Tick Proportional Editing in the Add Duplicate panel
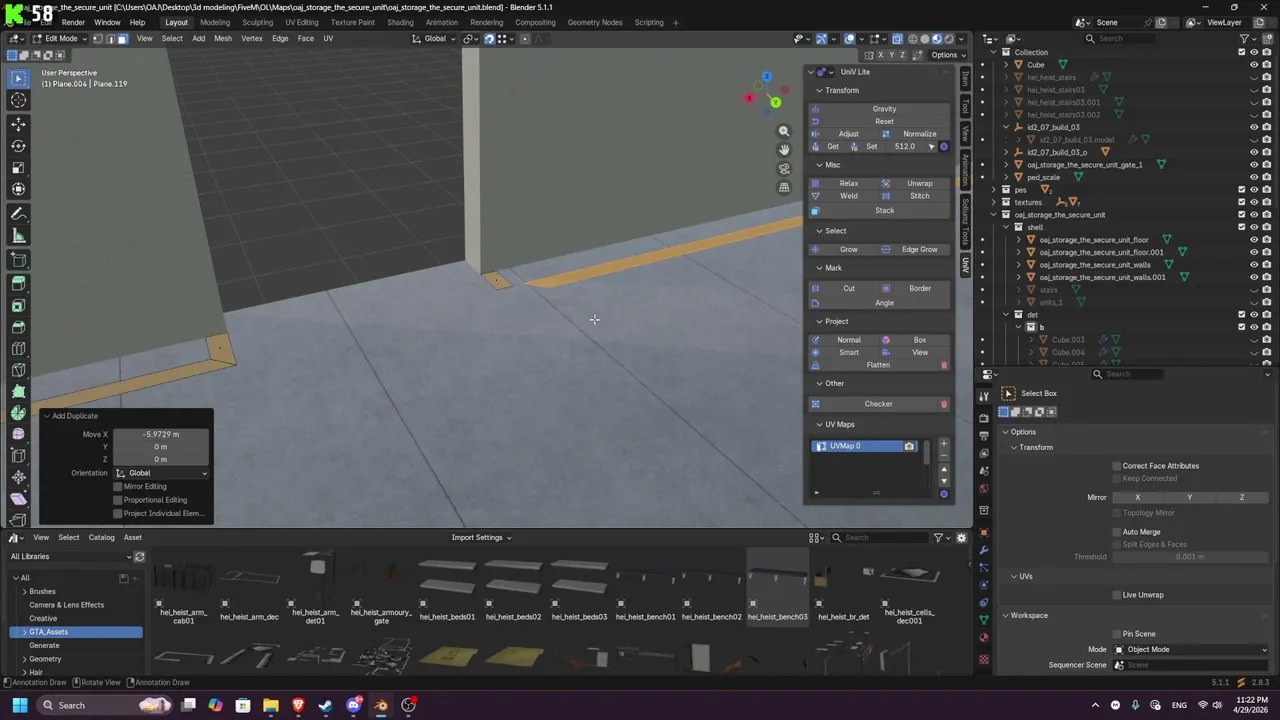This screenshot has width=1280, height=720. [118, 500]
